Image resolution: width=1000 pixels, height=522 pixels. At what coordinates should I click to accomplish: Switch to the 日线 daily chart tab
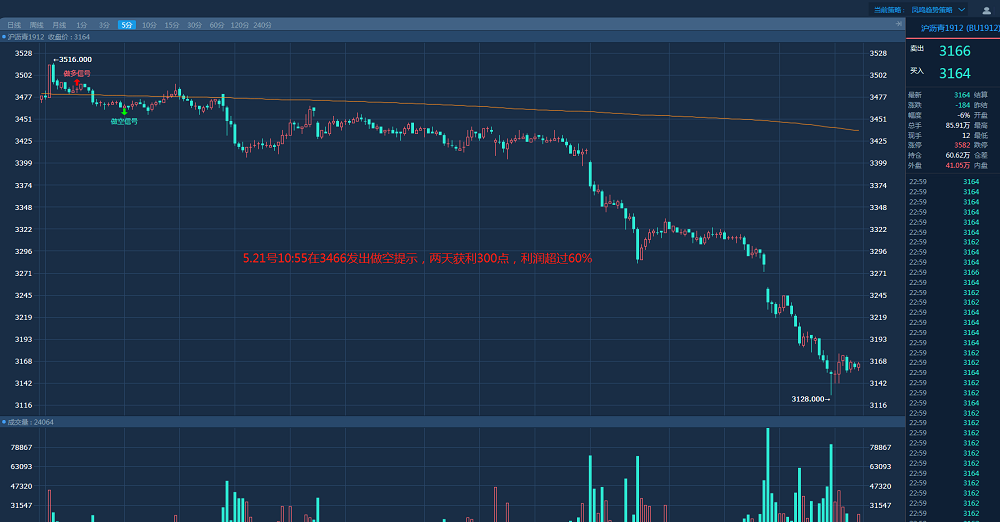click(x=14, y=24)
